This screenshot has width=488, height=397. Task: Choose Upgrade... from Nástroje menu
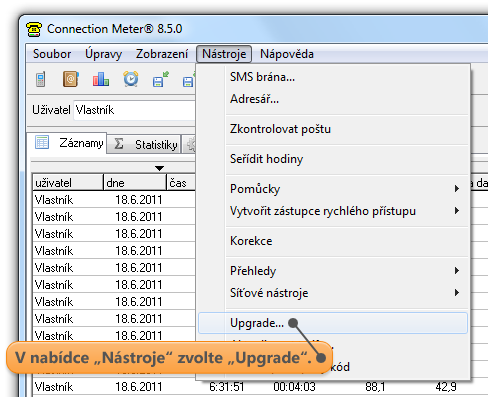pos(333,323)
